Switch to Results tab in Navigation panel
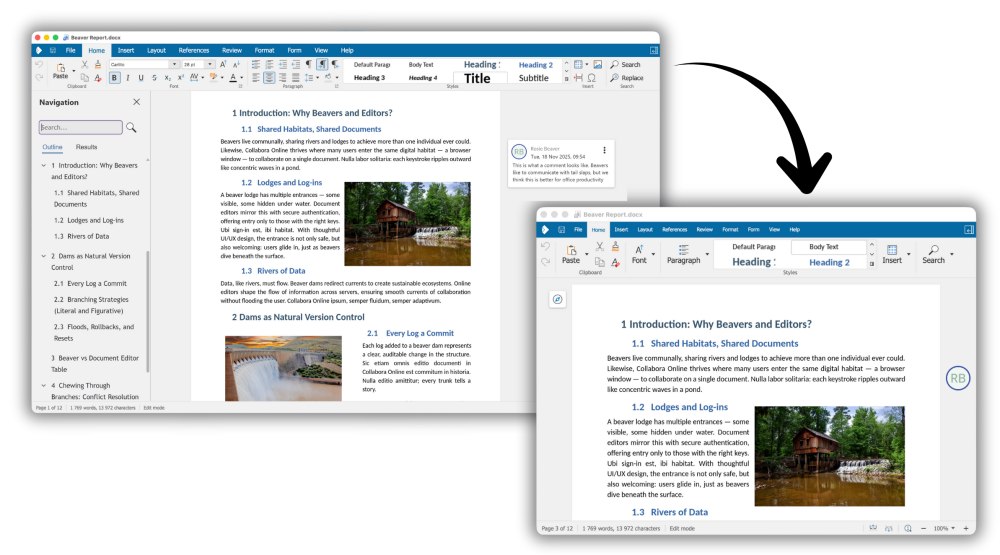Viewport: 1000px width, 555px height. click(87, 147)
